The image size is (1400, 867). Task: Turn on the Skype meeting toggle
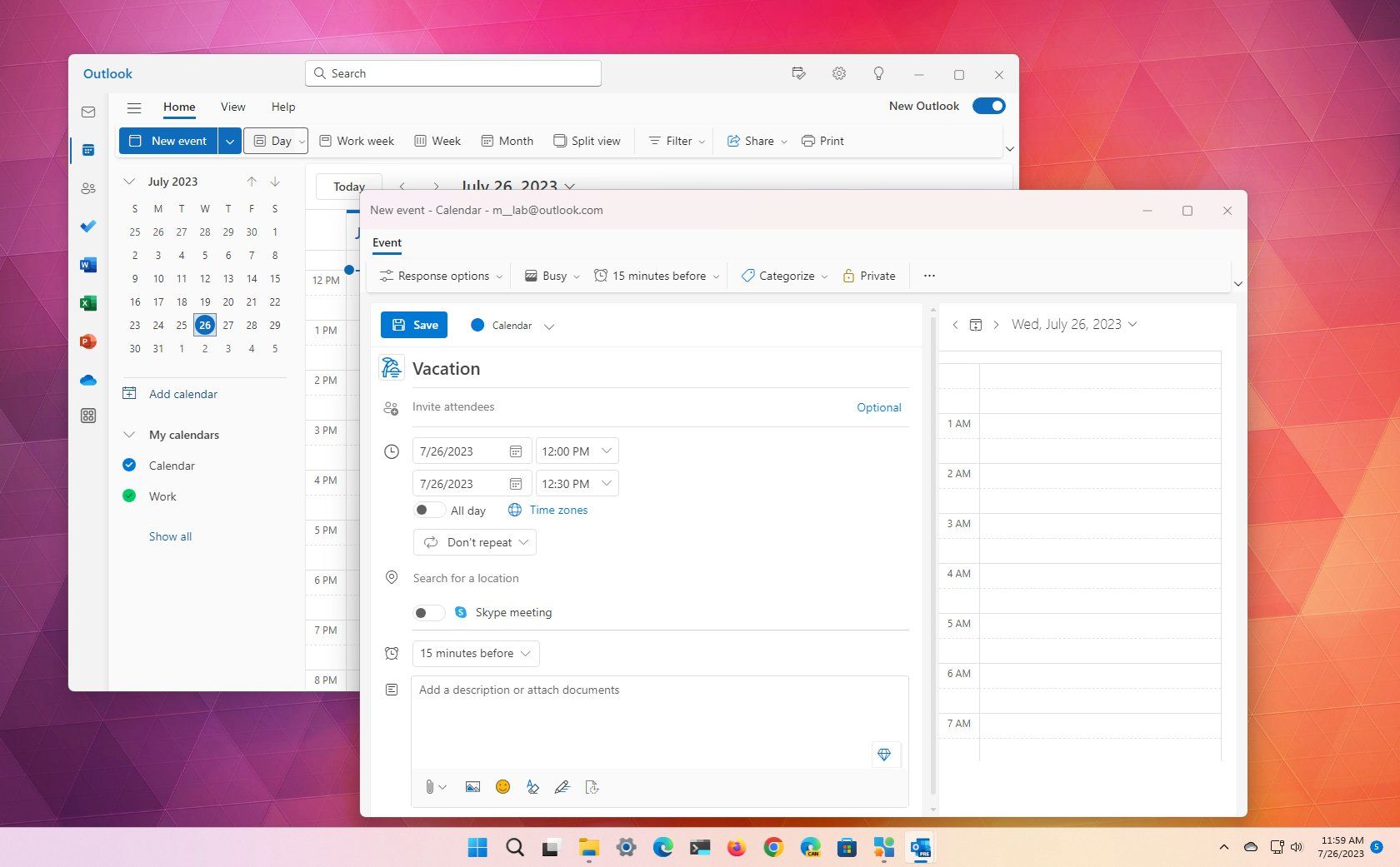pos(428,612)
